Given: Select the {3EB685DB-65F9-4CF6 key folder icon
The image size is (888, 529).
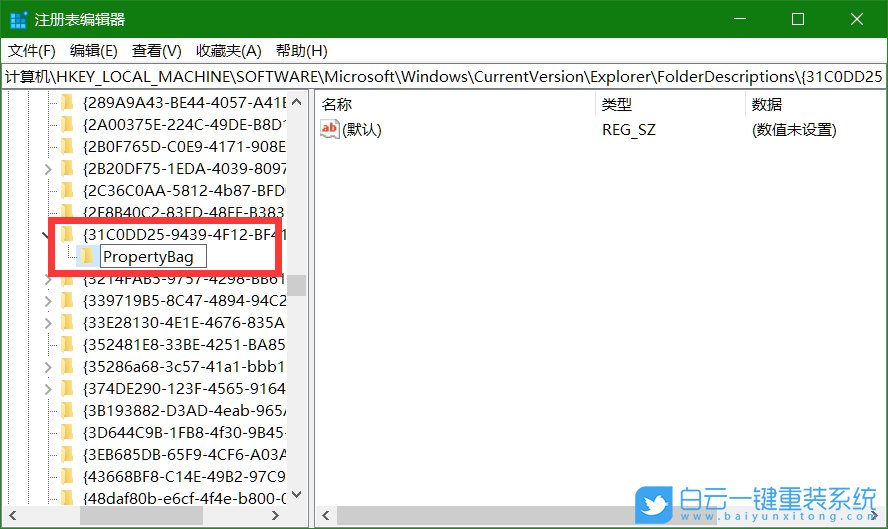Looking at the screenshot, I should click(x=67, y=454).
